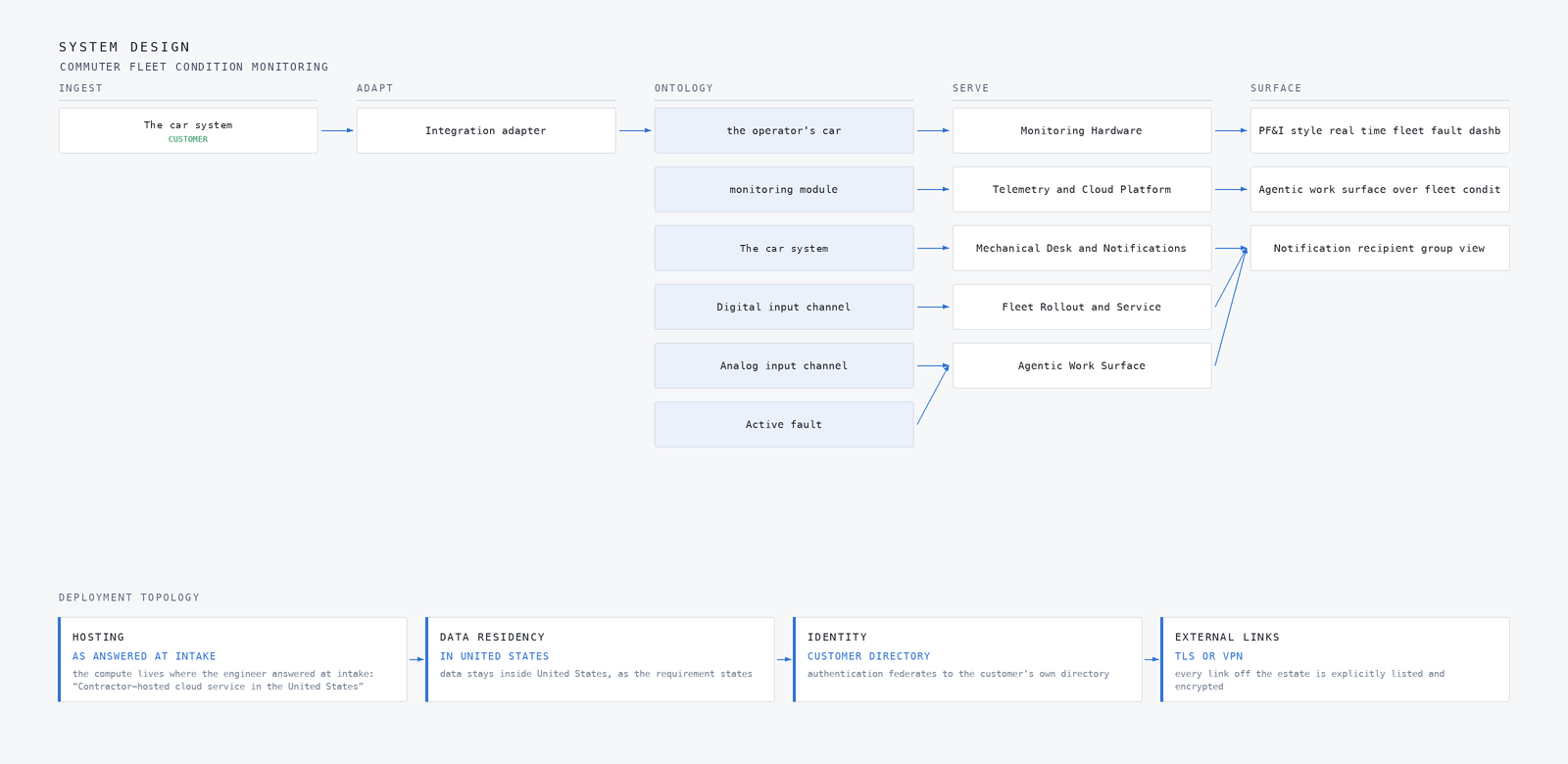The image size is (1568, 764).
Task: Click the Digital input channel node
Action: click(x=784, y=307)
